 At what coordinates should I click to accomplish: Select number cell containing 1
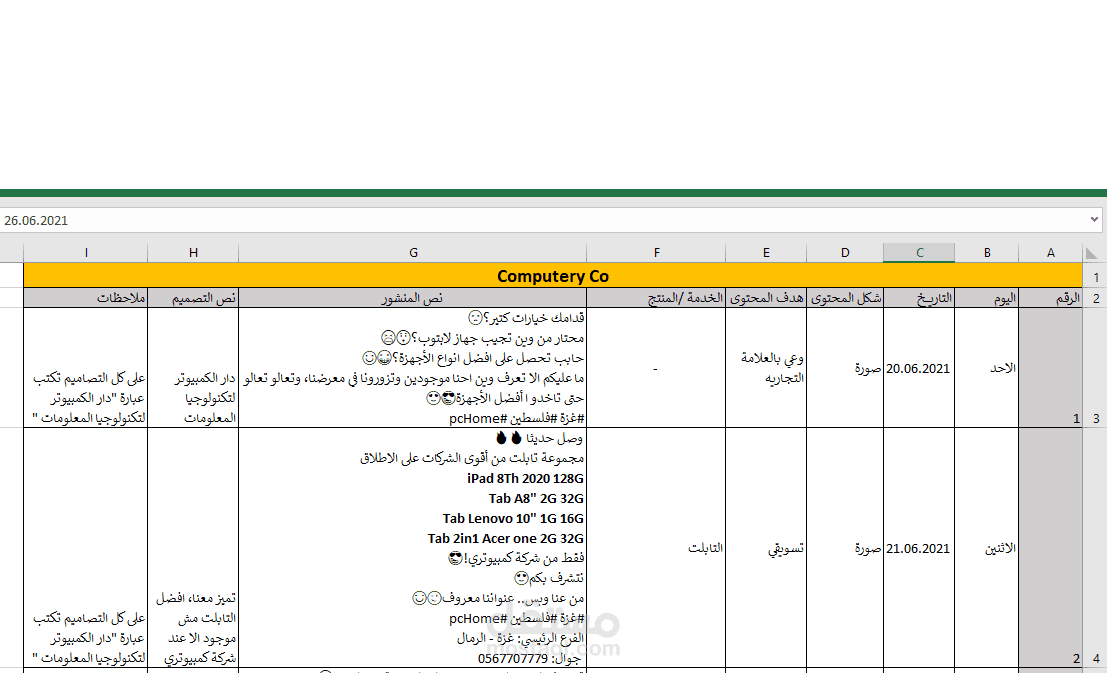[1051, 368]
